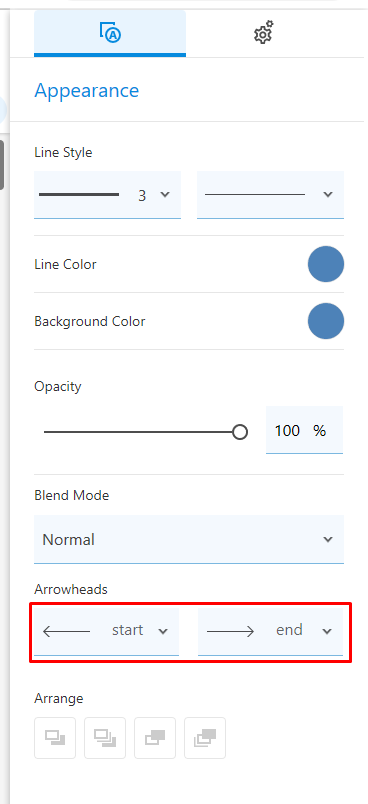368x804 pixels.
Task: Open the line dash pattern dropdown
Action: pos(270,195)
